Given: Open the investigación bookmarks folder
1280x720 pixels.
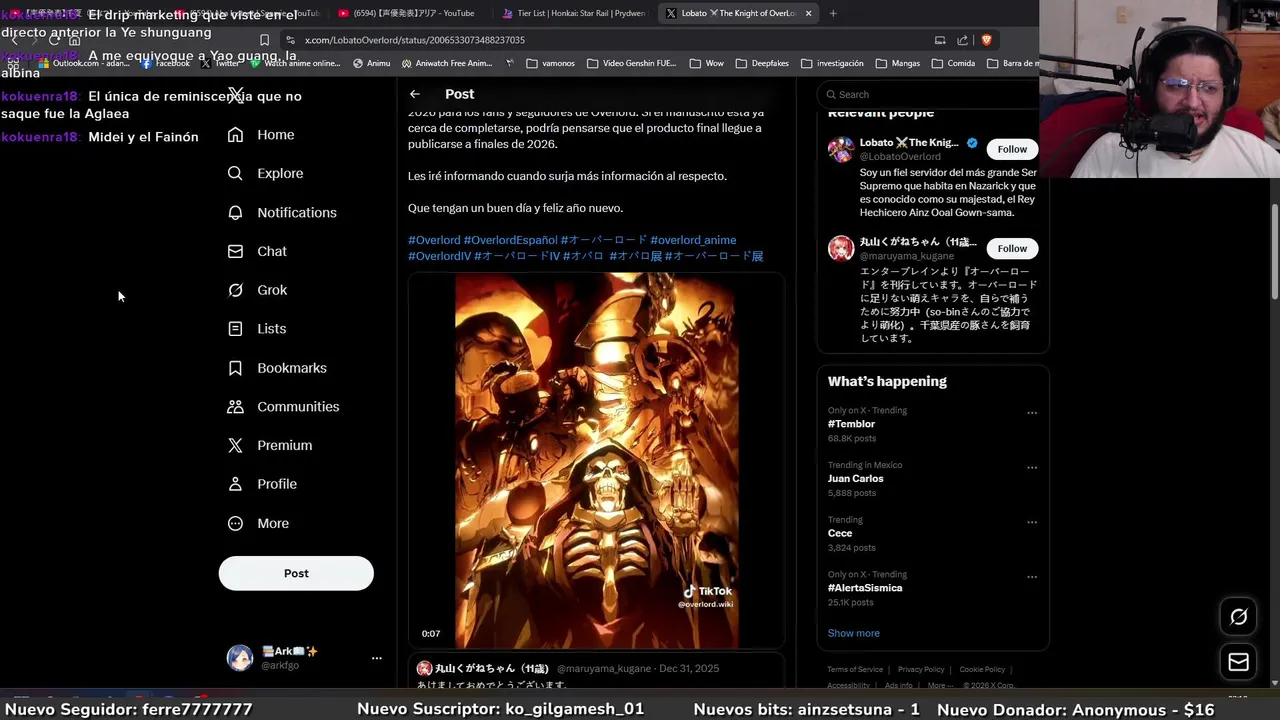Looking at the screenshot, I should pyautogui.click(x=832, y=63).
